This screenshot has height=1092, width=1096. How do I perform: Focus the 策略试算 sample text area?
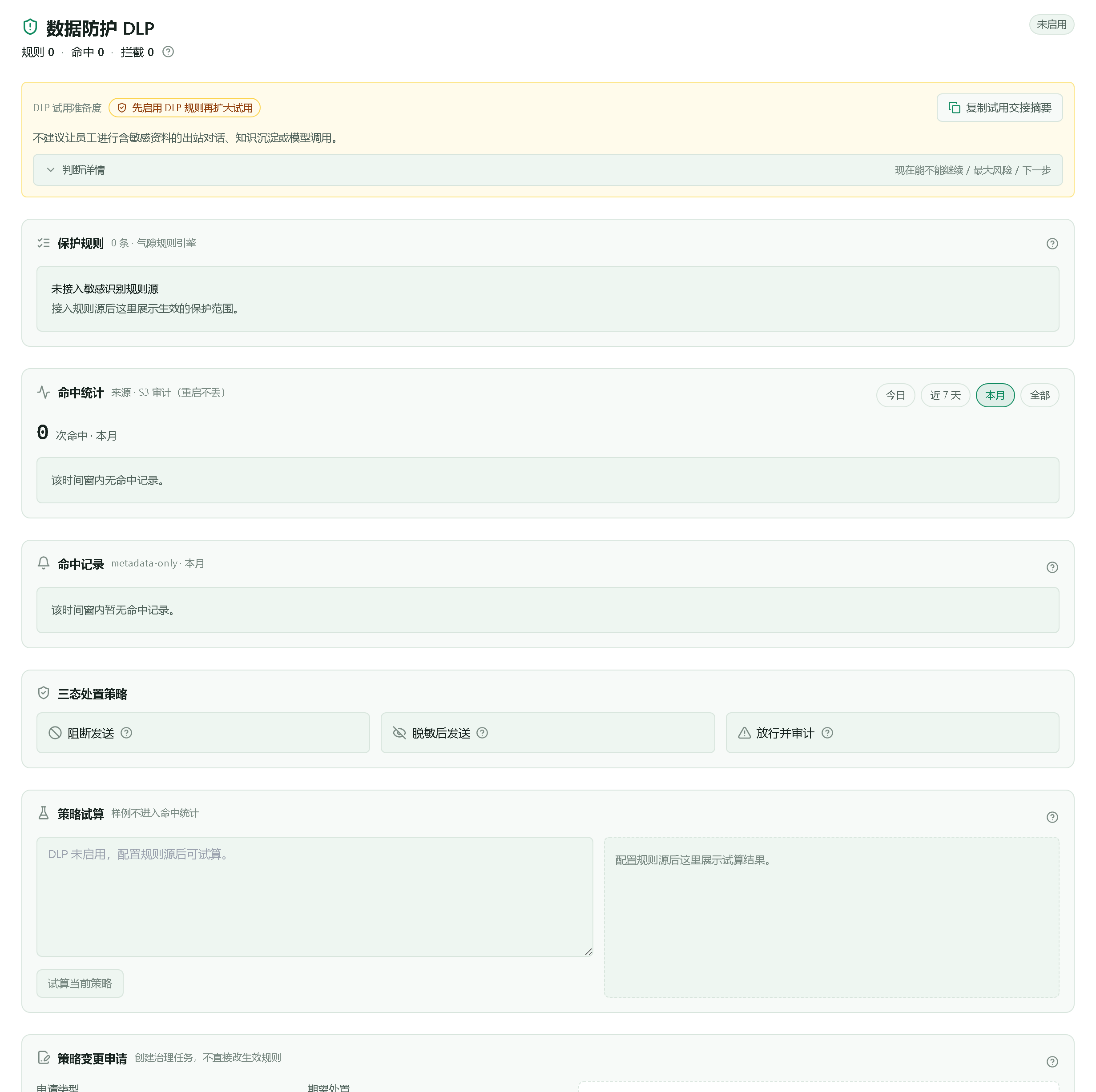coord(315,896)
